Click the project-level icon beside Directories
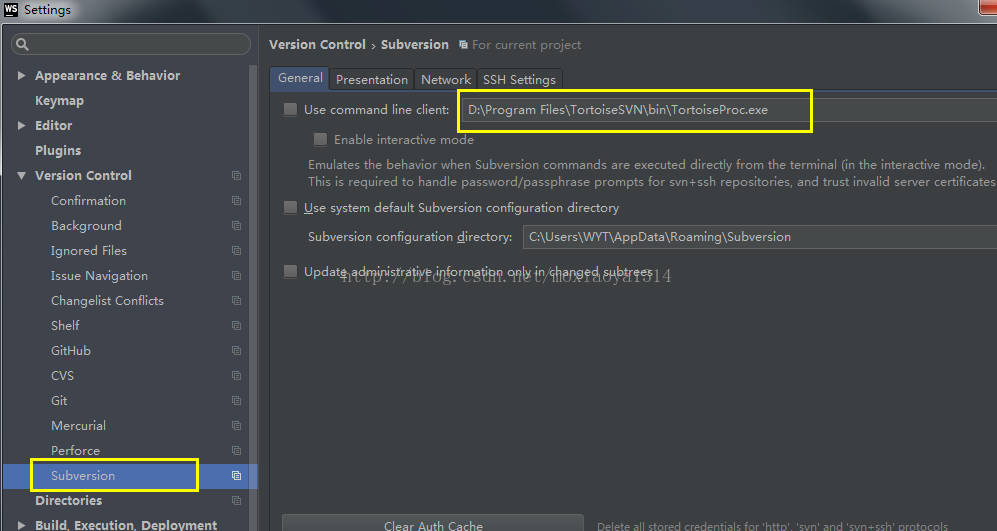Viewport: 997px width, 531px height. point(237,501)
